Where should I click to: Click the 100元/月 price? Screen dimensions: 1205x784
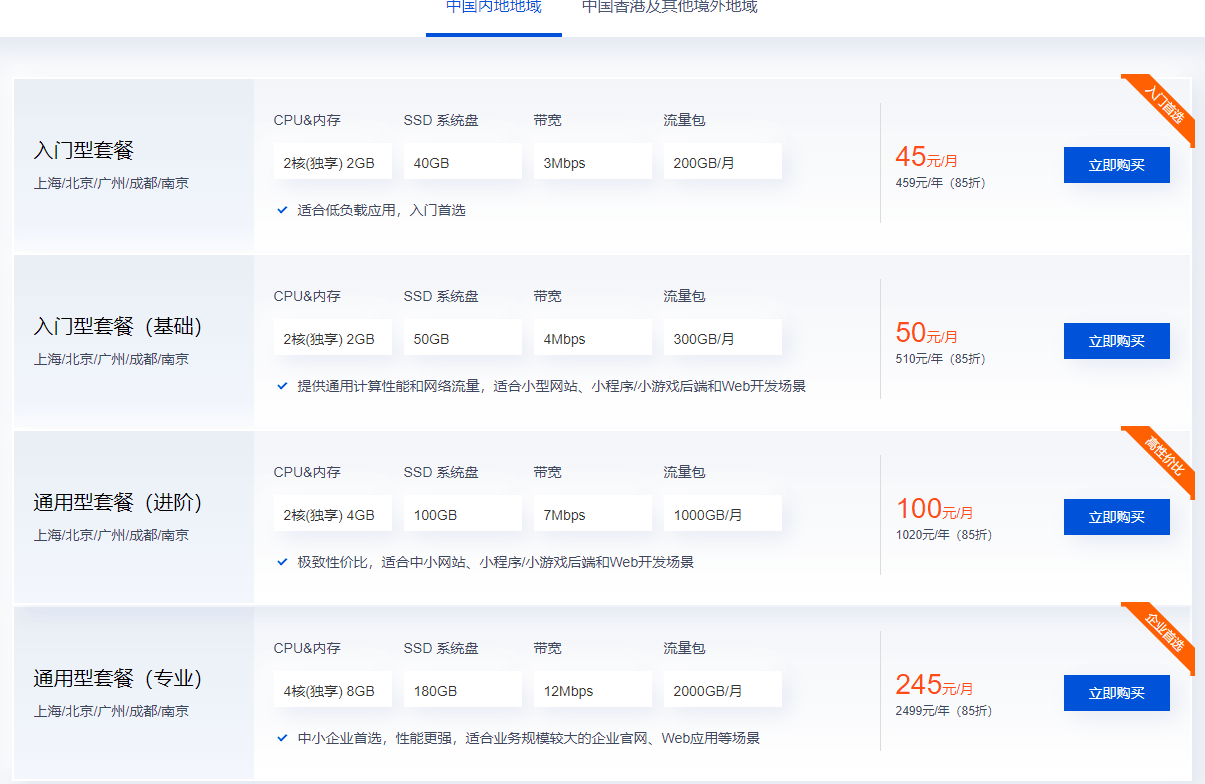(x=934, y=509)
